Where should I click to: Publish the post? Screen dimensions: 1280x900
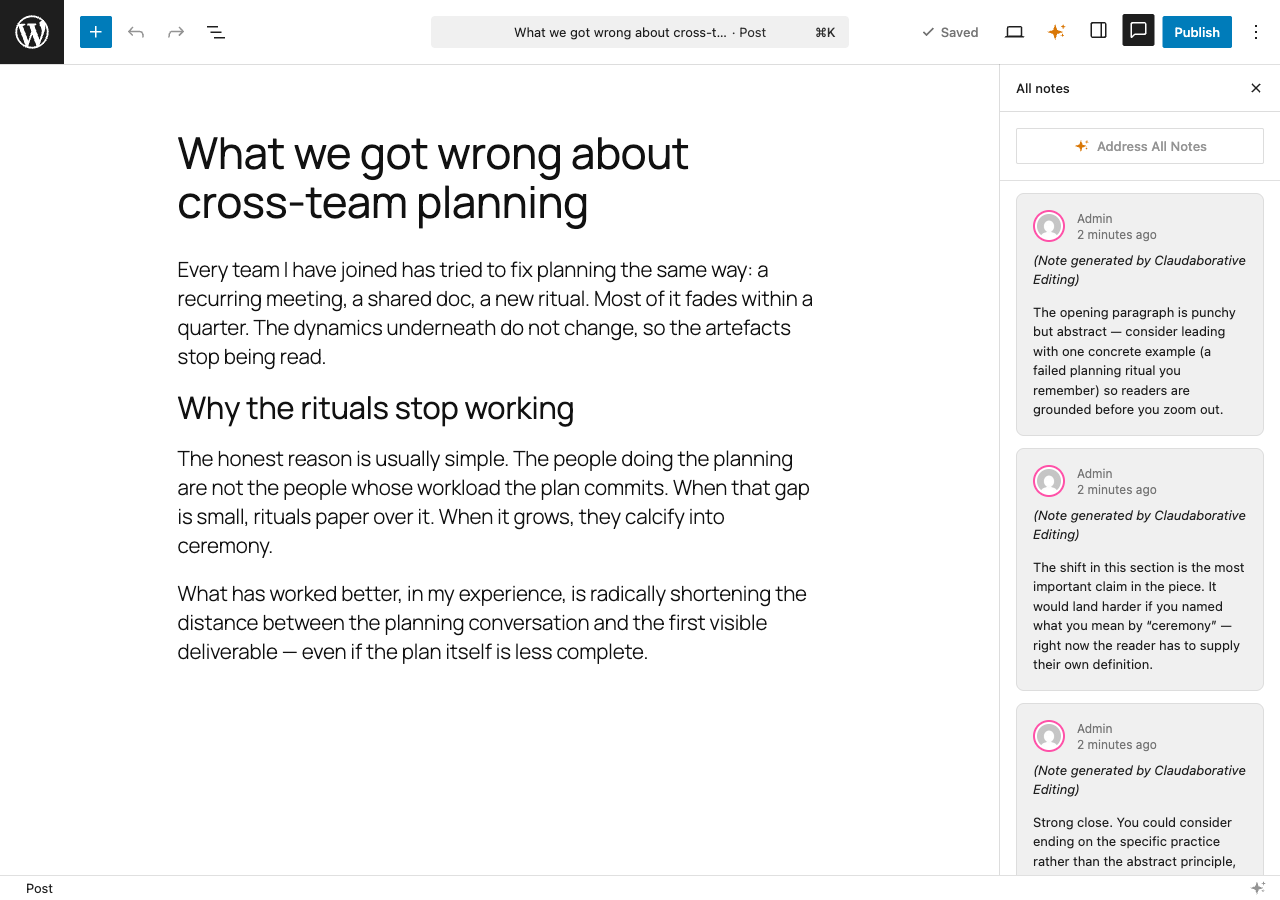tap(1196, 31)
